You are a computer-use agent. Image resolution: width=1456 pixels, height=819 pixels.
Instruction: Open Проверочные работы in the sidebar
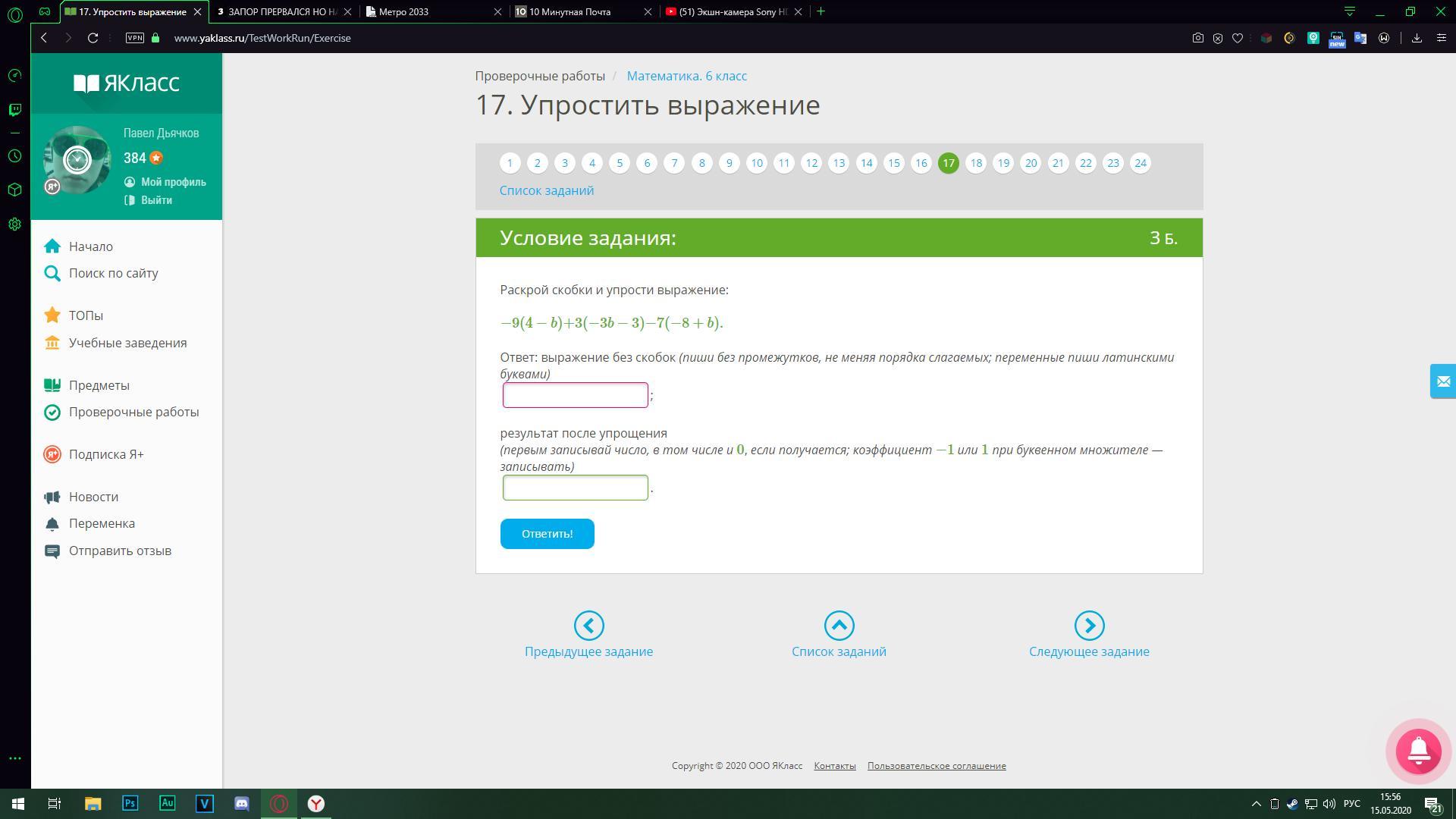122,412
